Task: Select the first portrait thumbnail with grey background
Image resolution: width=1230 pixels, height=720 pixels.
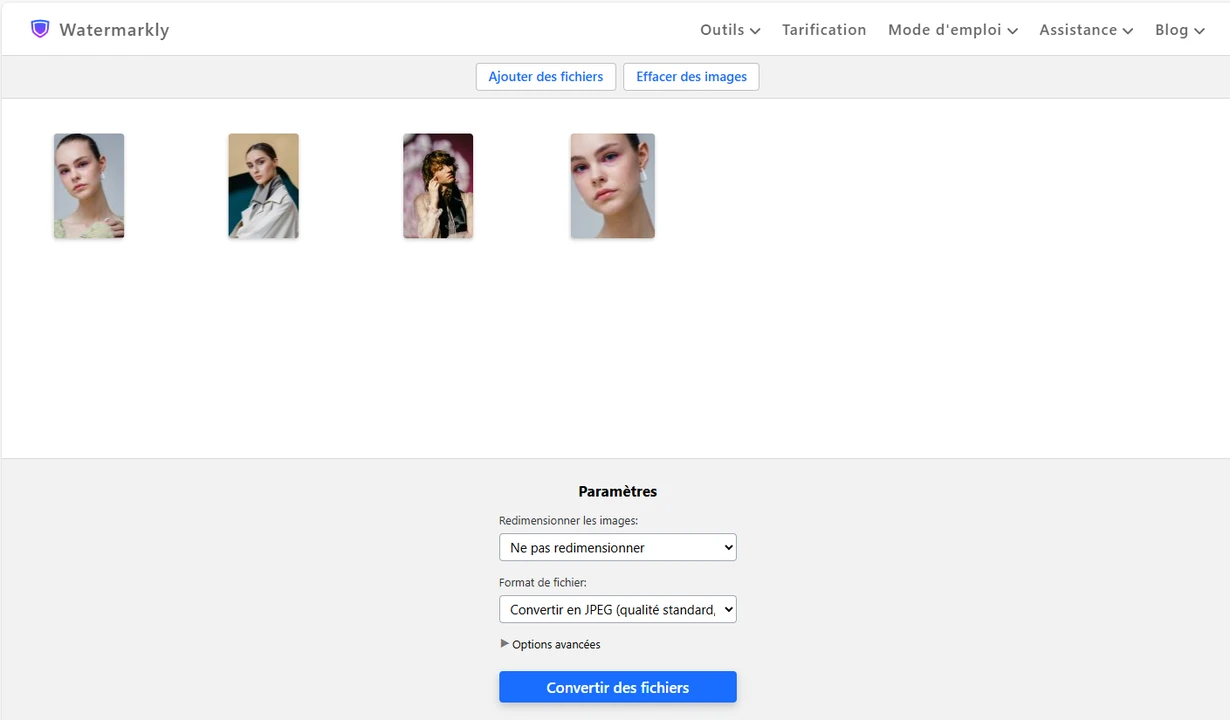Action: click(89, 186)
